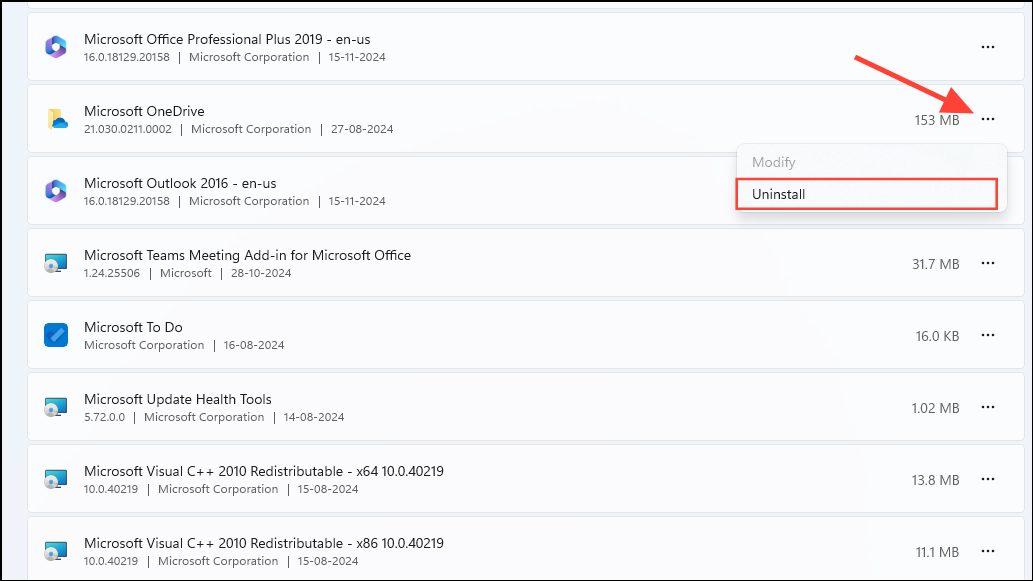Click the Microsoft Outlook 2016 app icon
This screenshot has height=581, width=1033.
56,191
